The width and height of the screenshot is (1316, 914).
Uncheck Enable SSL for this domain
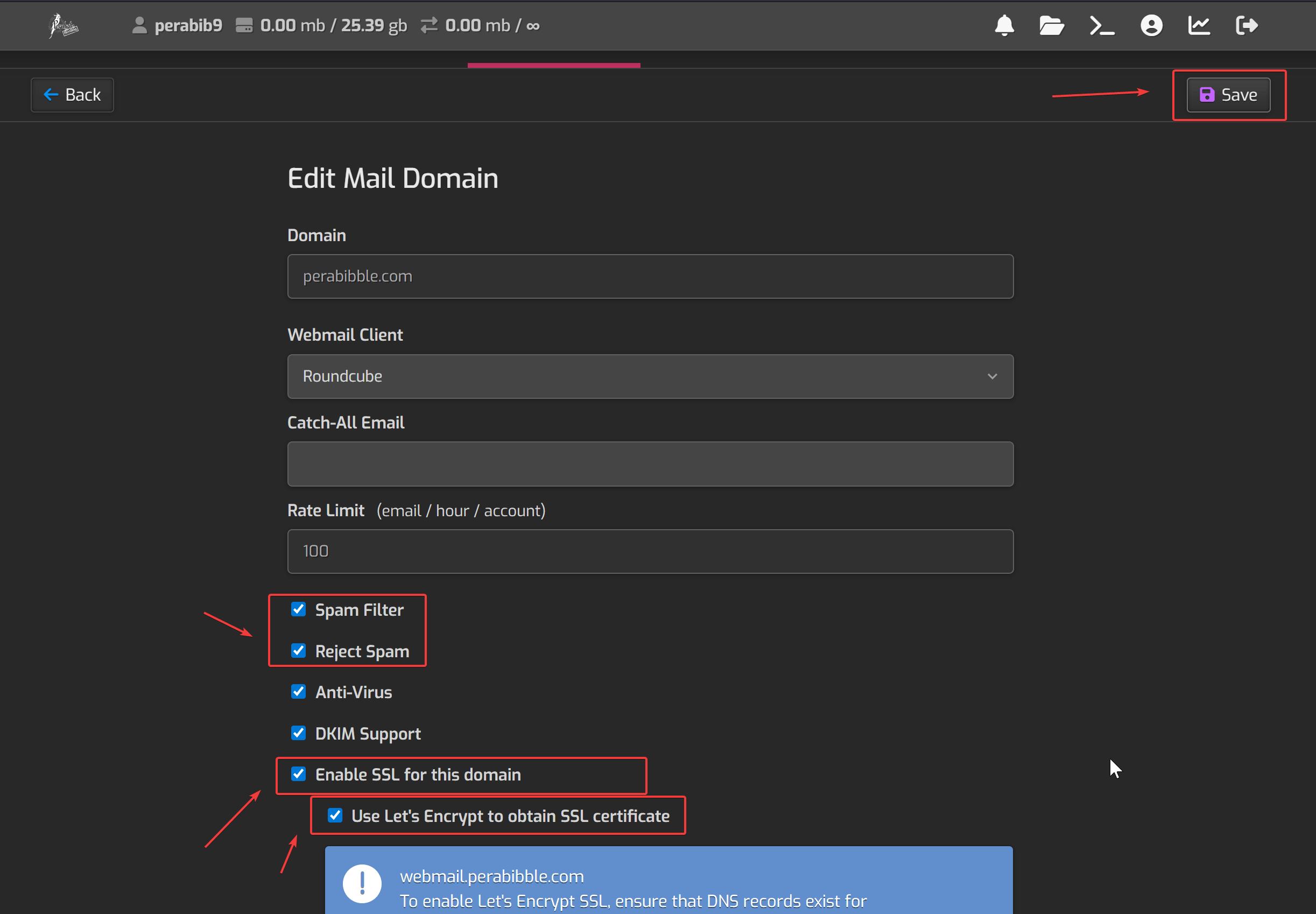pyautogui.click(x=298, y=774)
